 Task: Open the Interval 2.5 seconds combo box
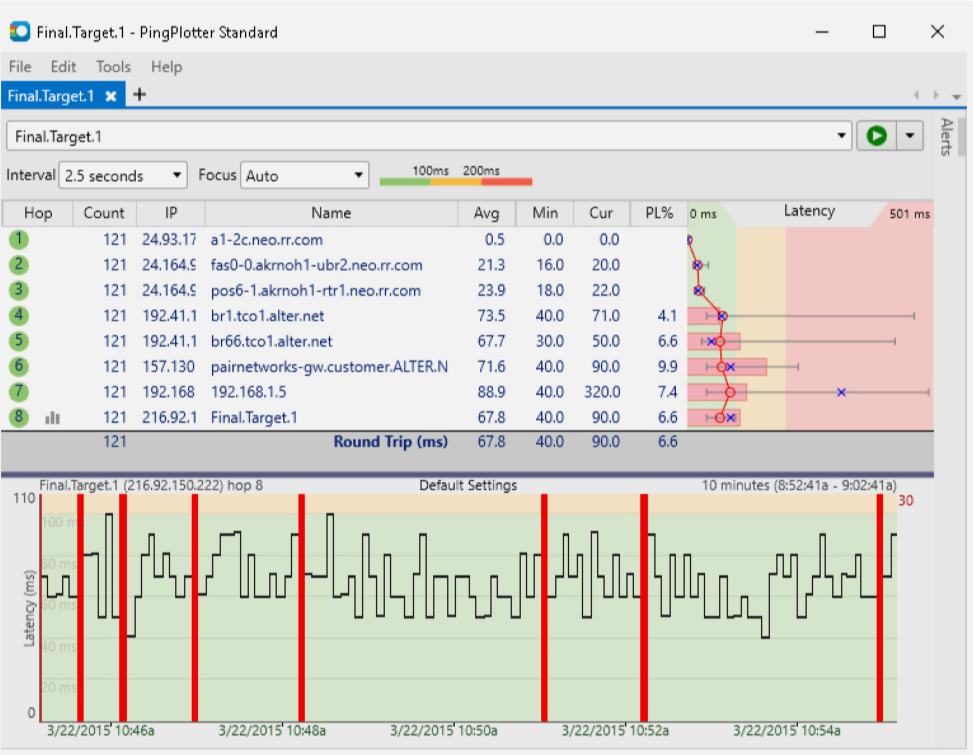point(123,176)
